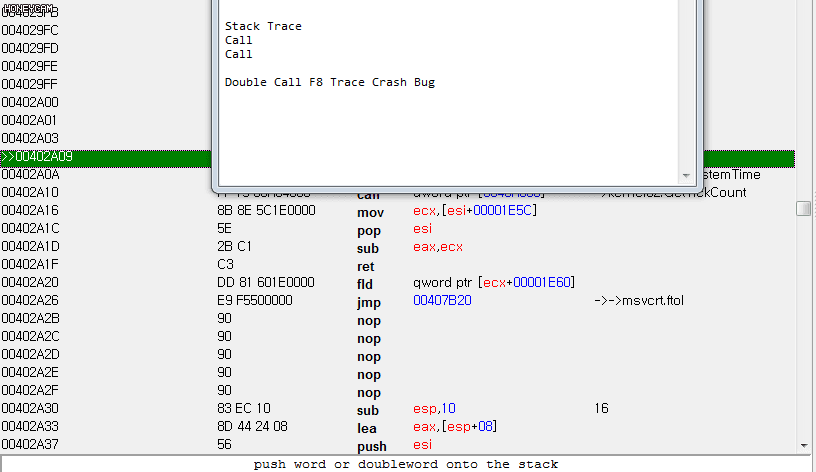This screenshot has height=472, width=816.
Task: Click address 00402A01 in the list
Action: click(30, 120)
